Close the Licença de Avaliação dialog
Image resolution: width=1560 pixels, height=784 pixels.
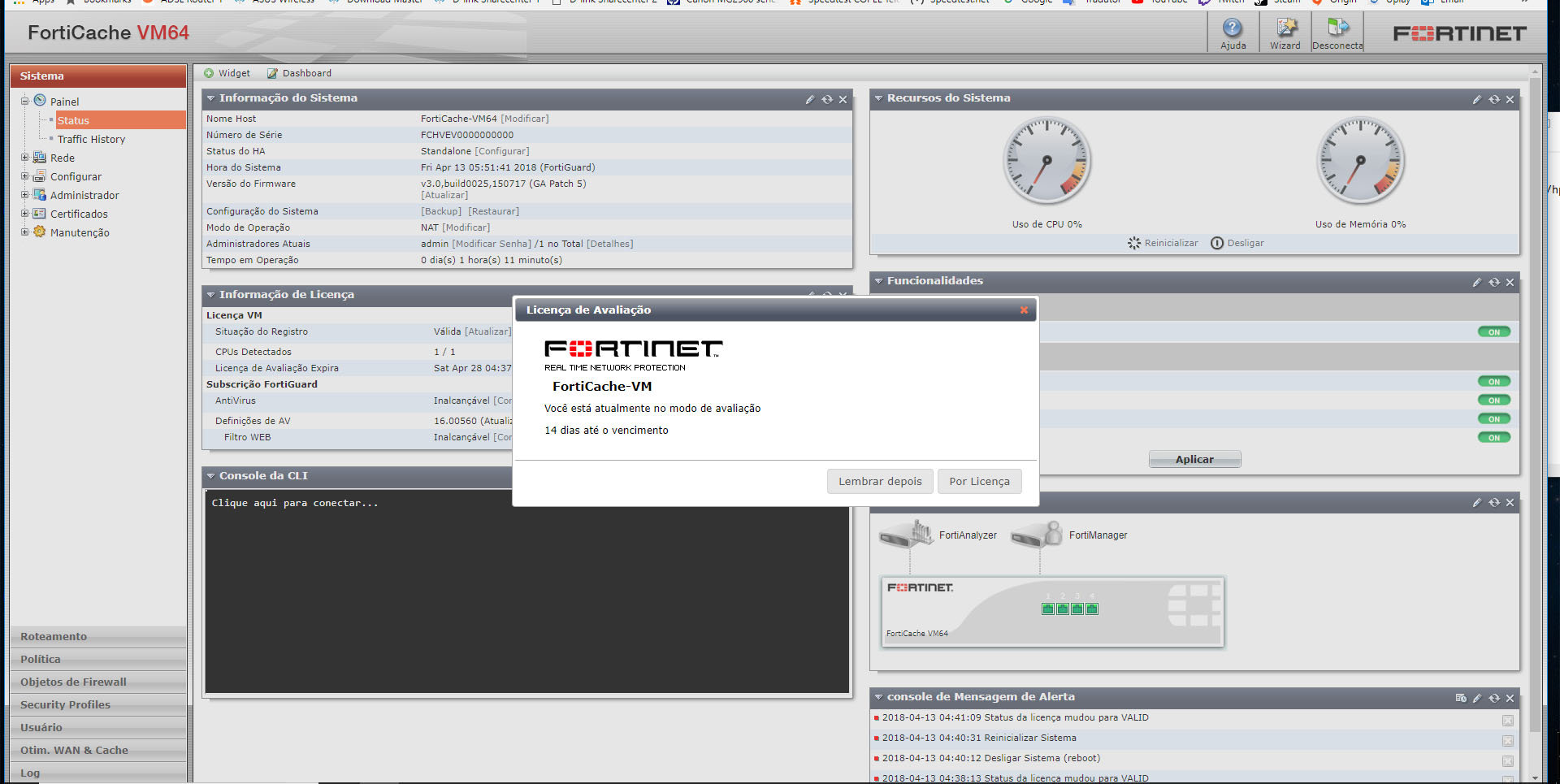[x=1024, y=310]
